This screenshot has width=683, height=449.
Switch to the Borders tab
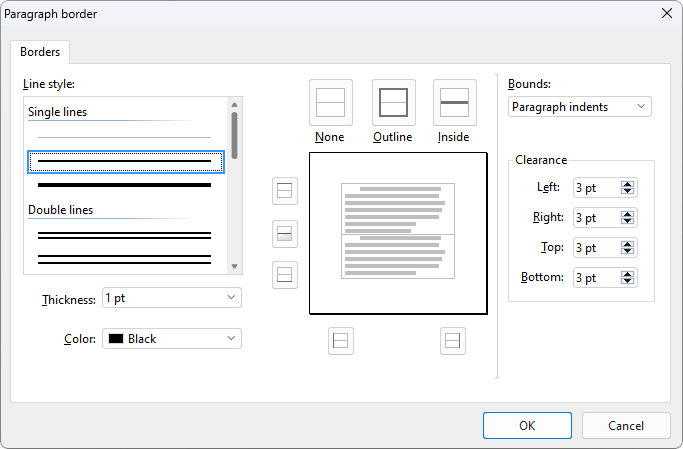click(40, 52)
